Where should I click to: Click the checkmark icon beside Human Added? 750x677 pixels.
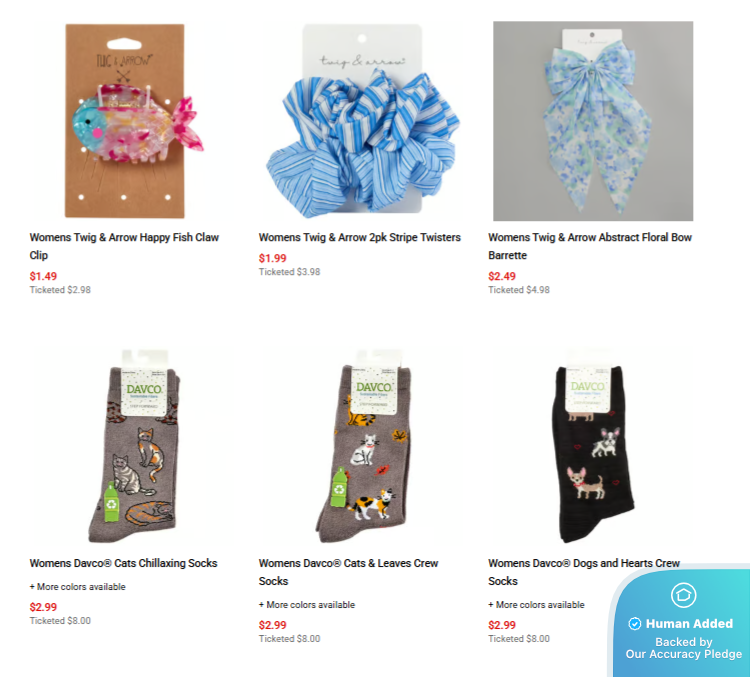pyautogui.click(x=635, y=624)
